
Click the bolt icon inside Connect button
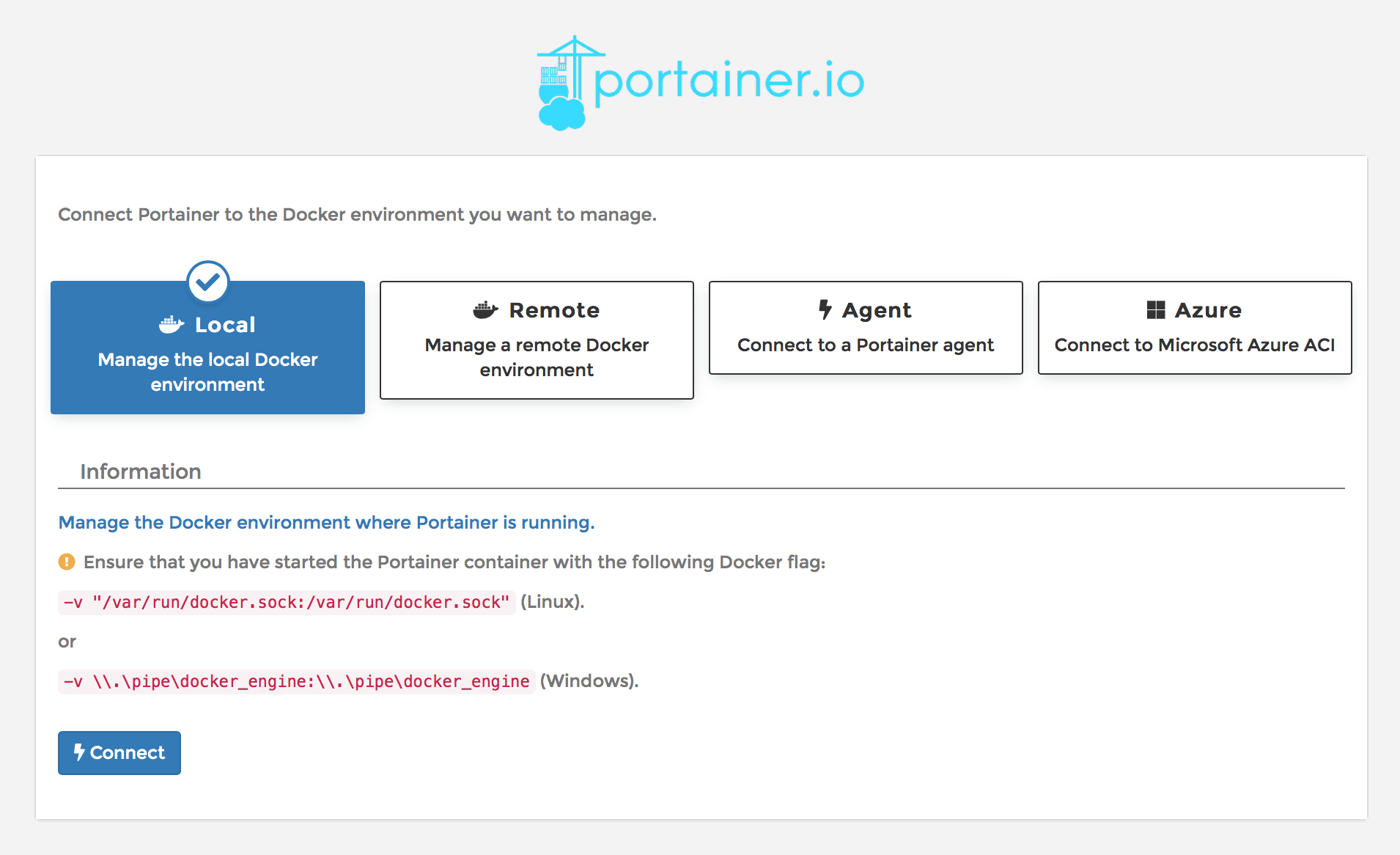click(79, 752)
